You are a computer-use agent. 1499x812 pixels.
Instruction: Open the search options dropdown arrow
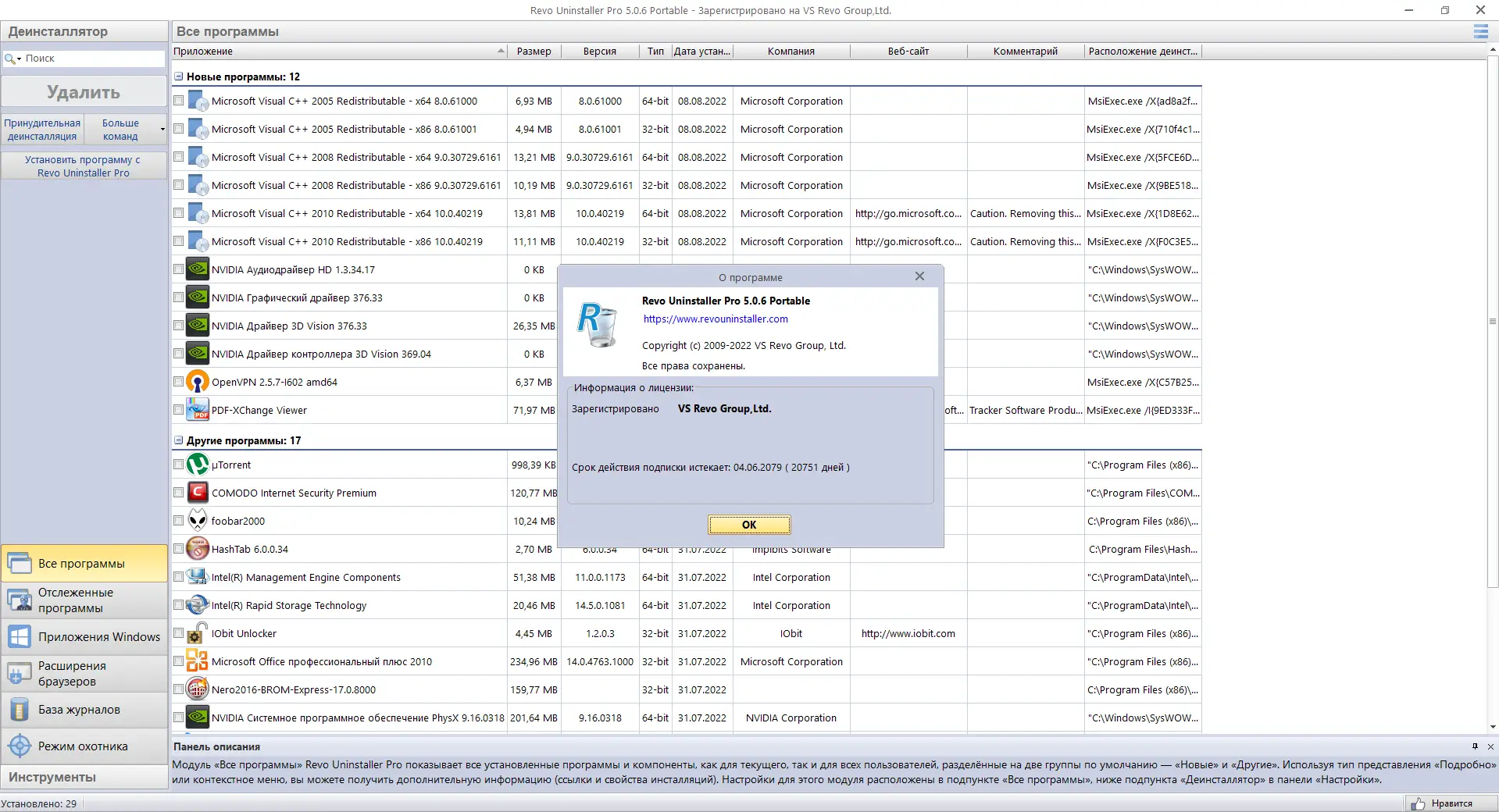19,59
